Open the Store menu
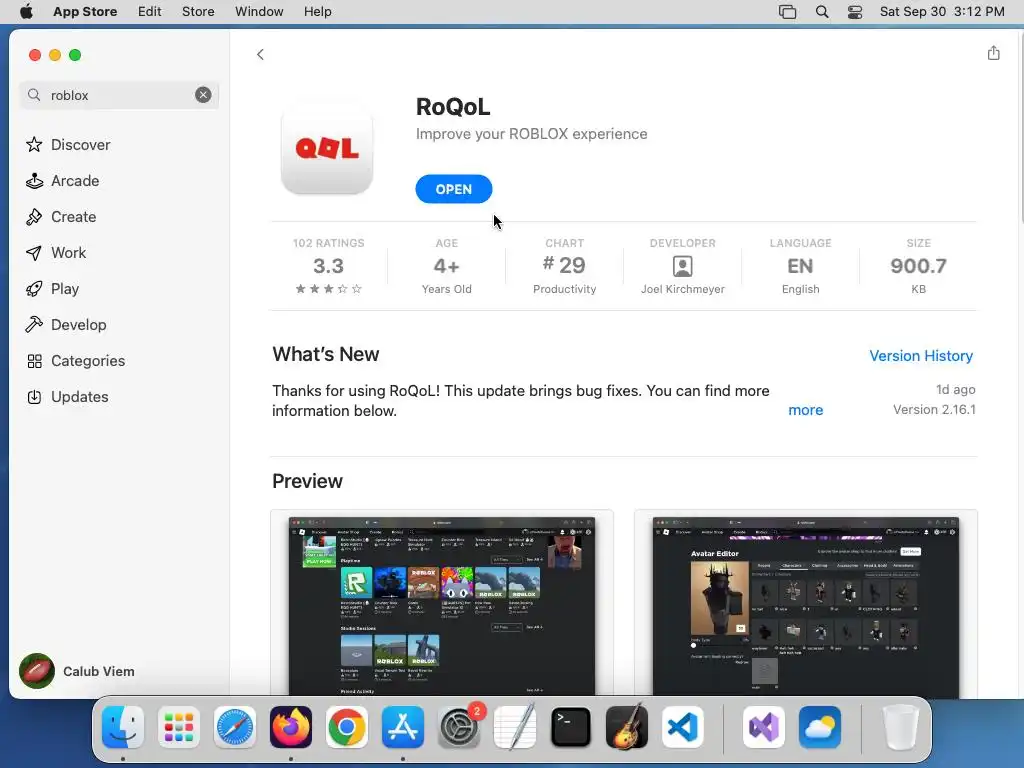Image resolution: width=1024 pixels, height=768 pixels. (198, 12)
